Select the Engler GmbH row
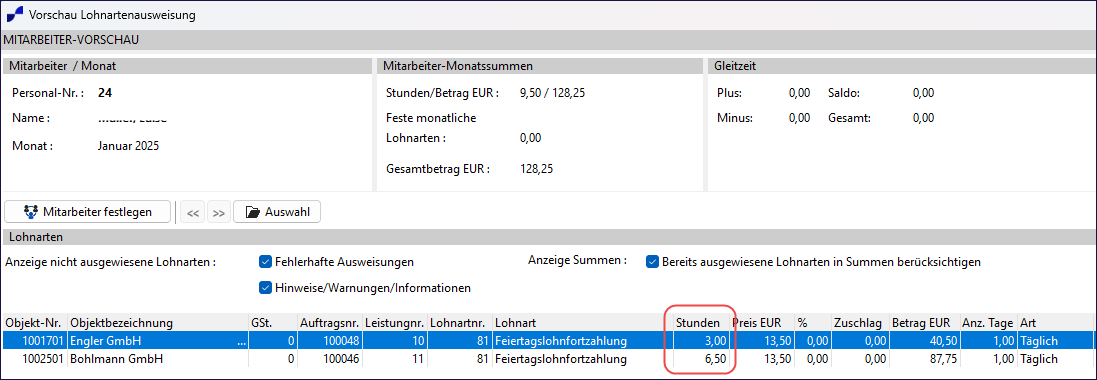 tap(547, 341)
